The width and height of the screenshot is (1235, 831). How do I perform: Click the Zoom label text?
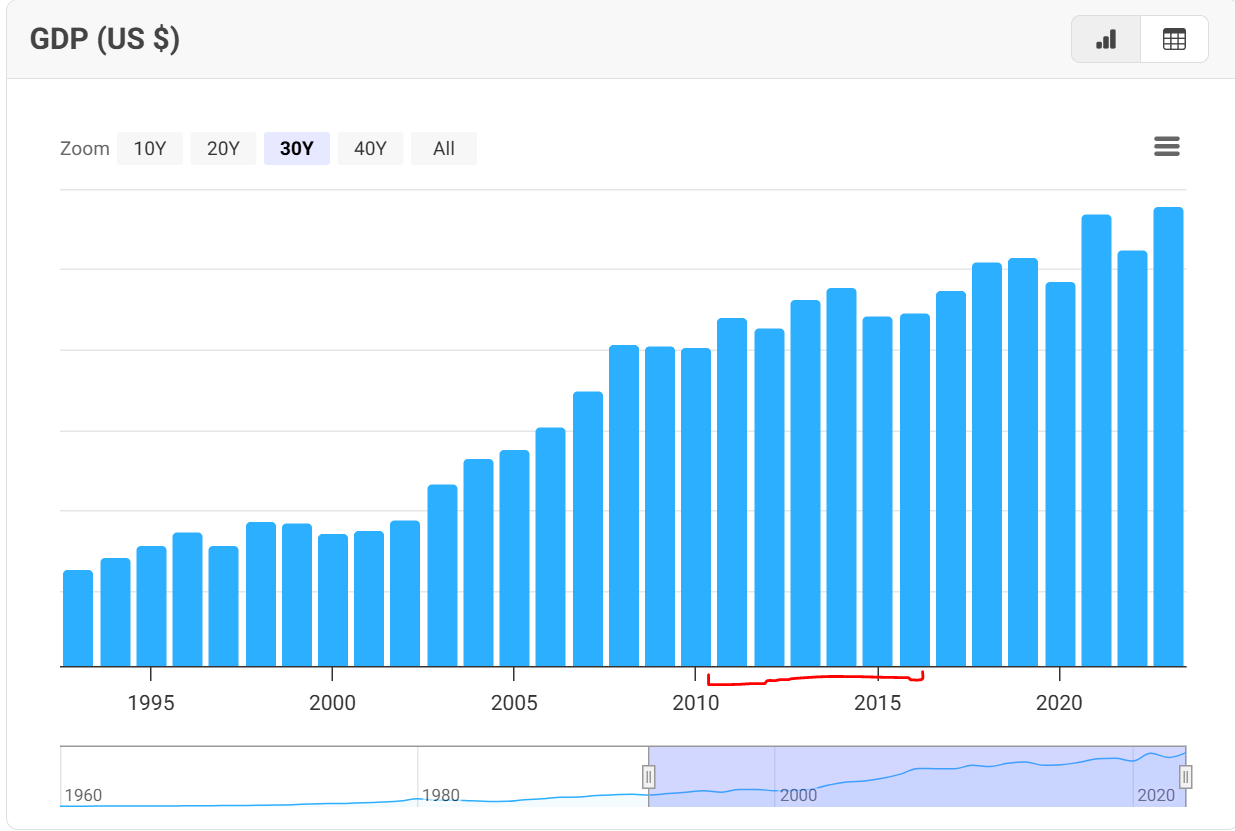tap(85, 148)
